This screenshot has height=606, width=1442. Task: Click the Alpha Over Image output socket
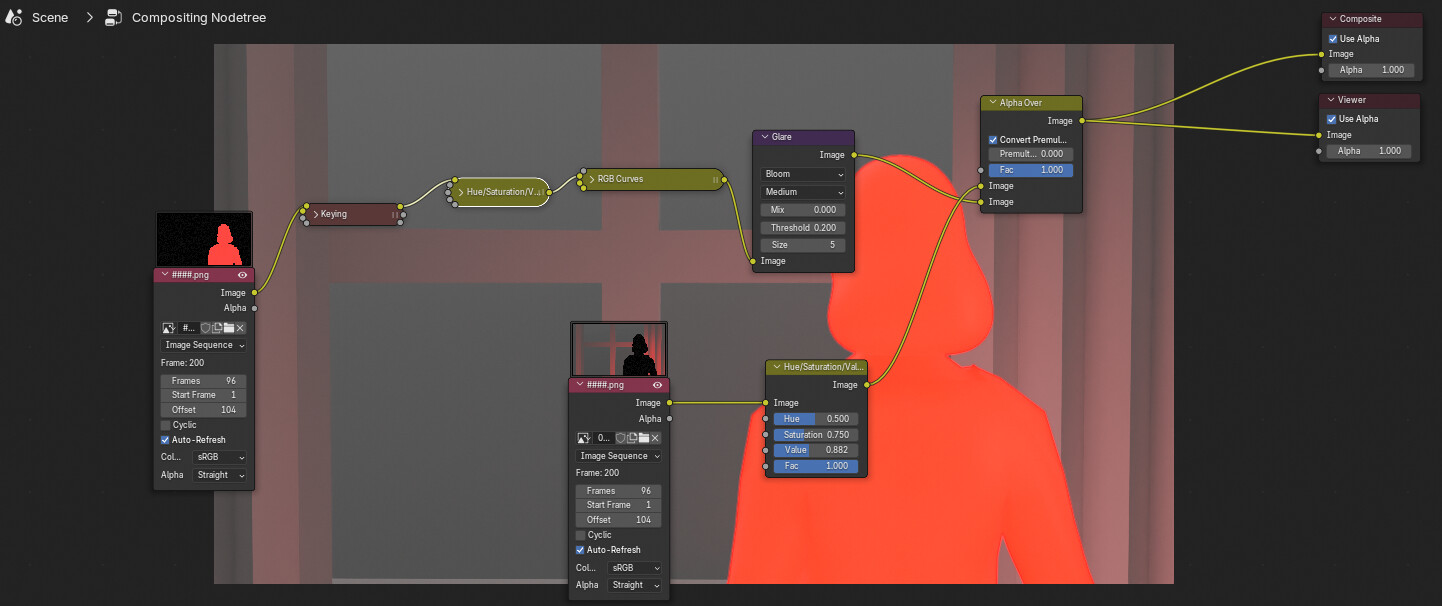[1082, 121]
